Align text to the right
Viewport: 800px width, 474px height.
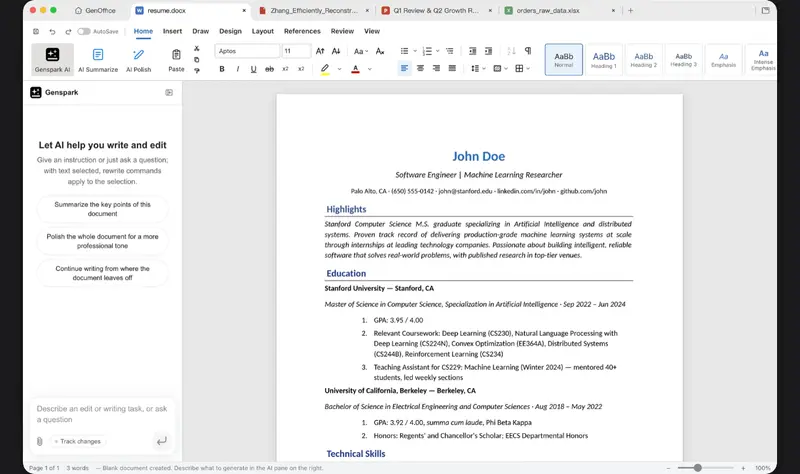coord(436,68)
